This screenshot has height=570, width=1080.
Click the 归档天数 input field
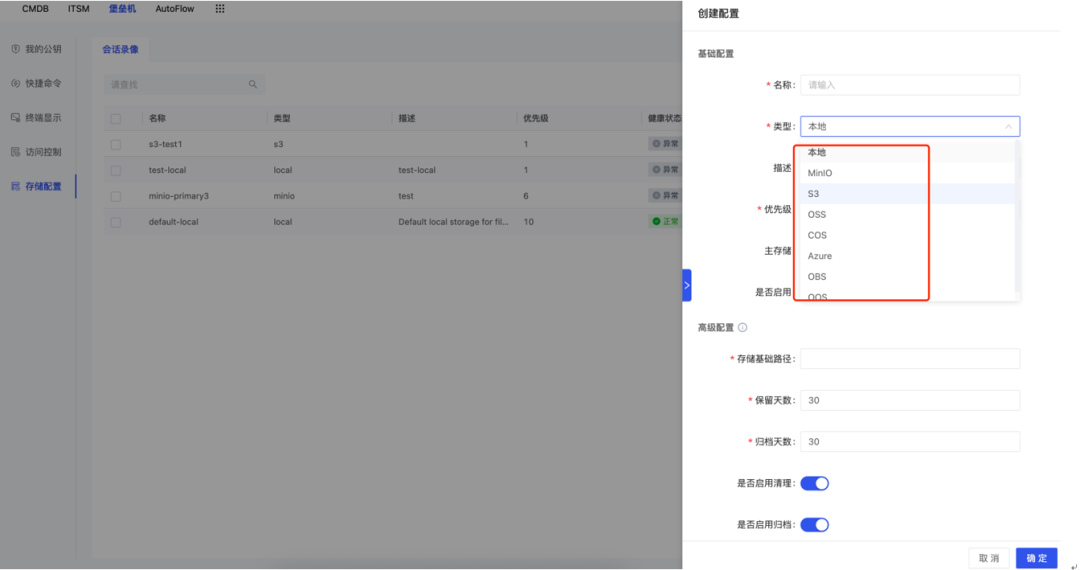[x=910, y=441]
